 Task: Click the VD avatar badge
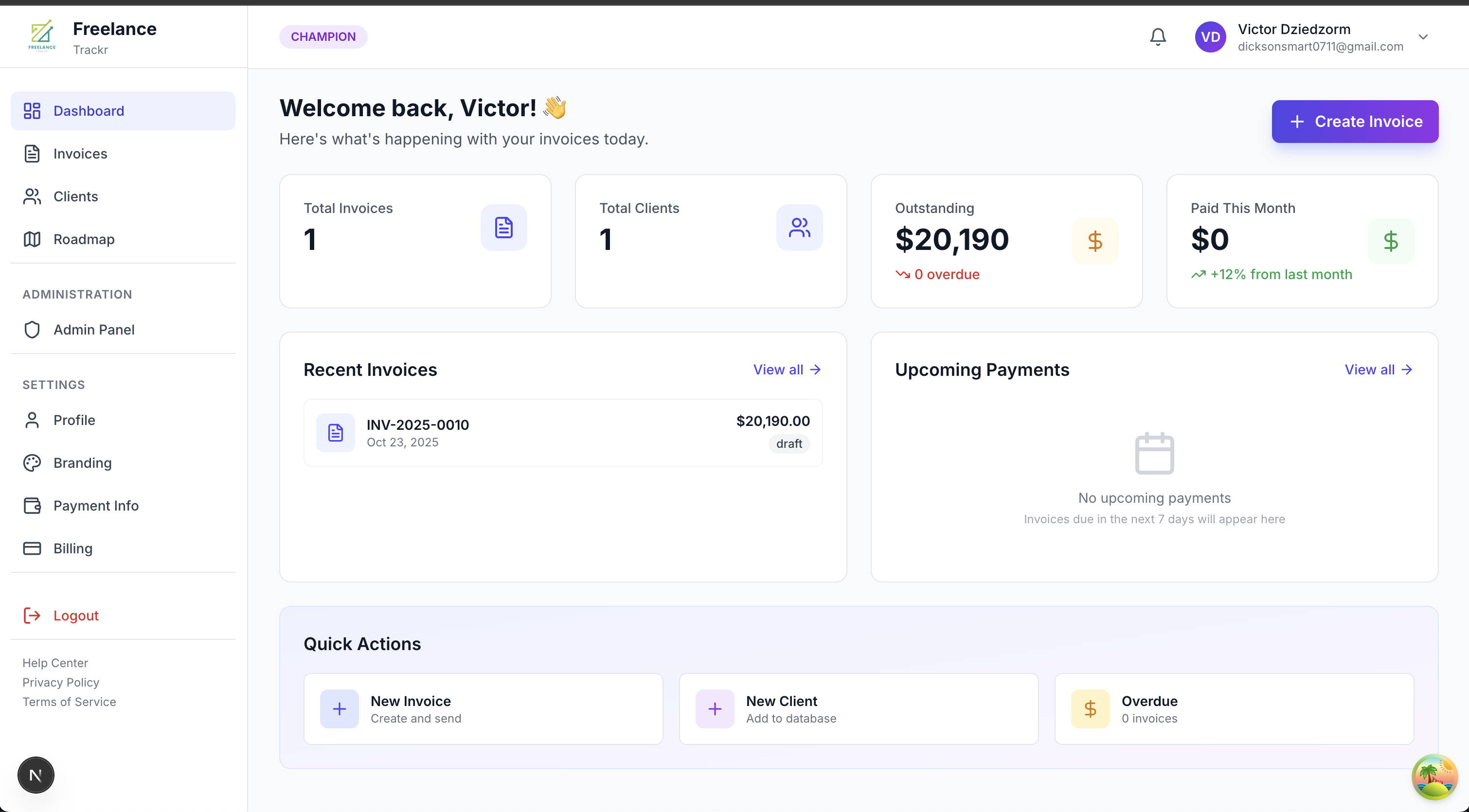coord(1210,36)
